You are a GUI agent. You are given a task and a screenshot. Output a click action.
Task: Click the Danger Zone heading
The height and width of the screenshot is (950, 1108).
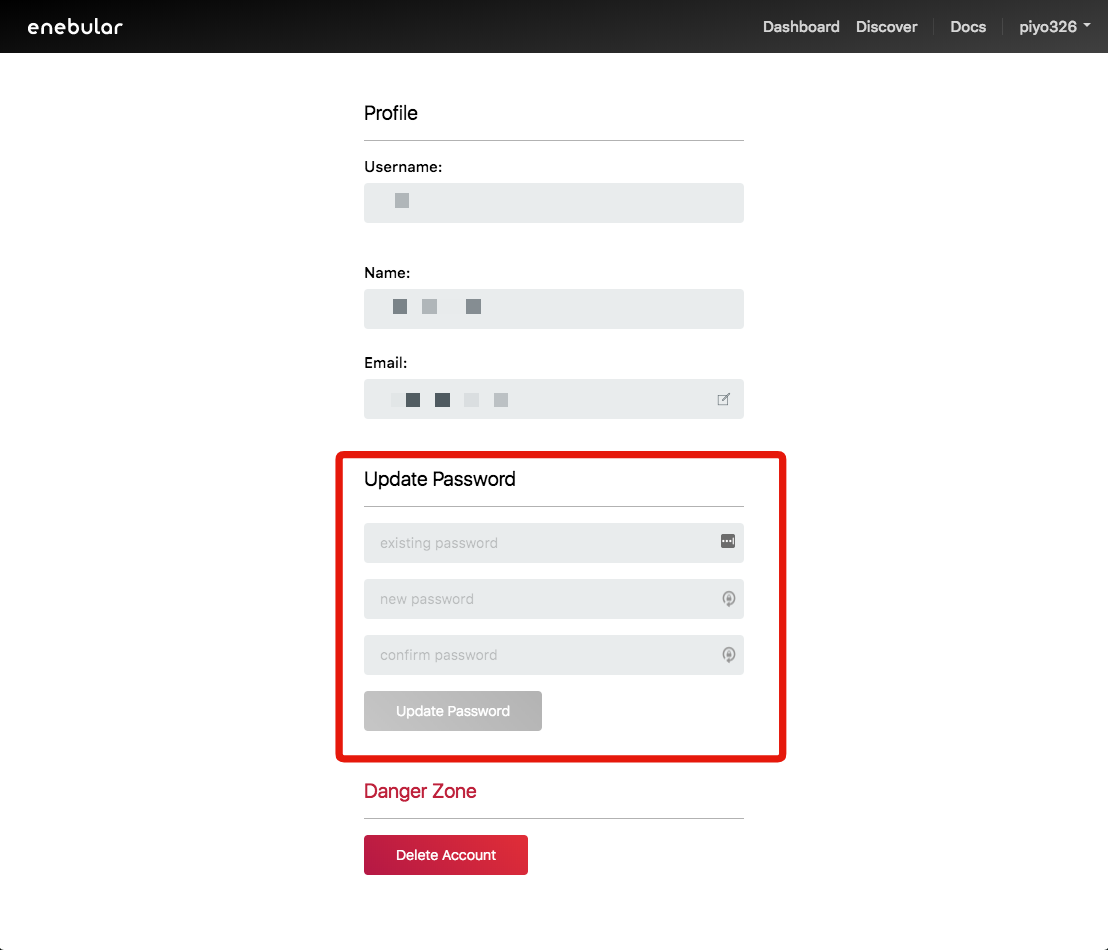[x=420, y=791]
